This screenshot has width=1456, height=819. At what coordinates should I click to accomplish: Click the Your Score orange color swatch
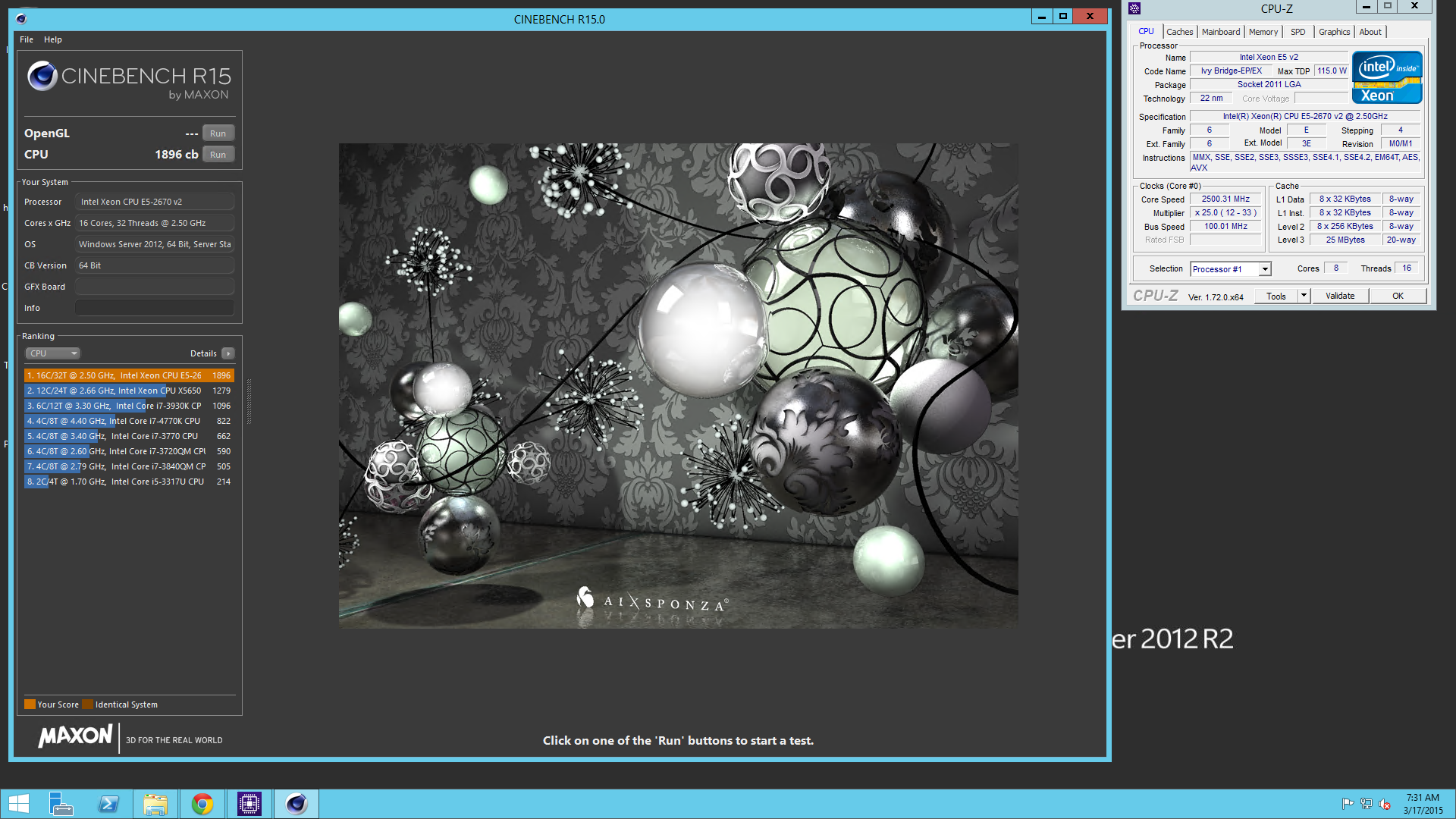coord(30,704)
